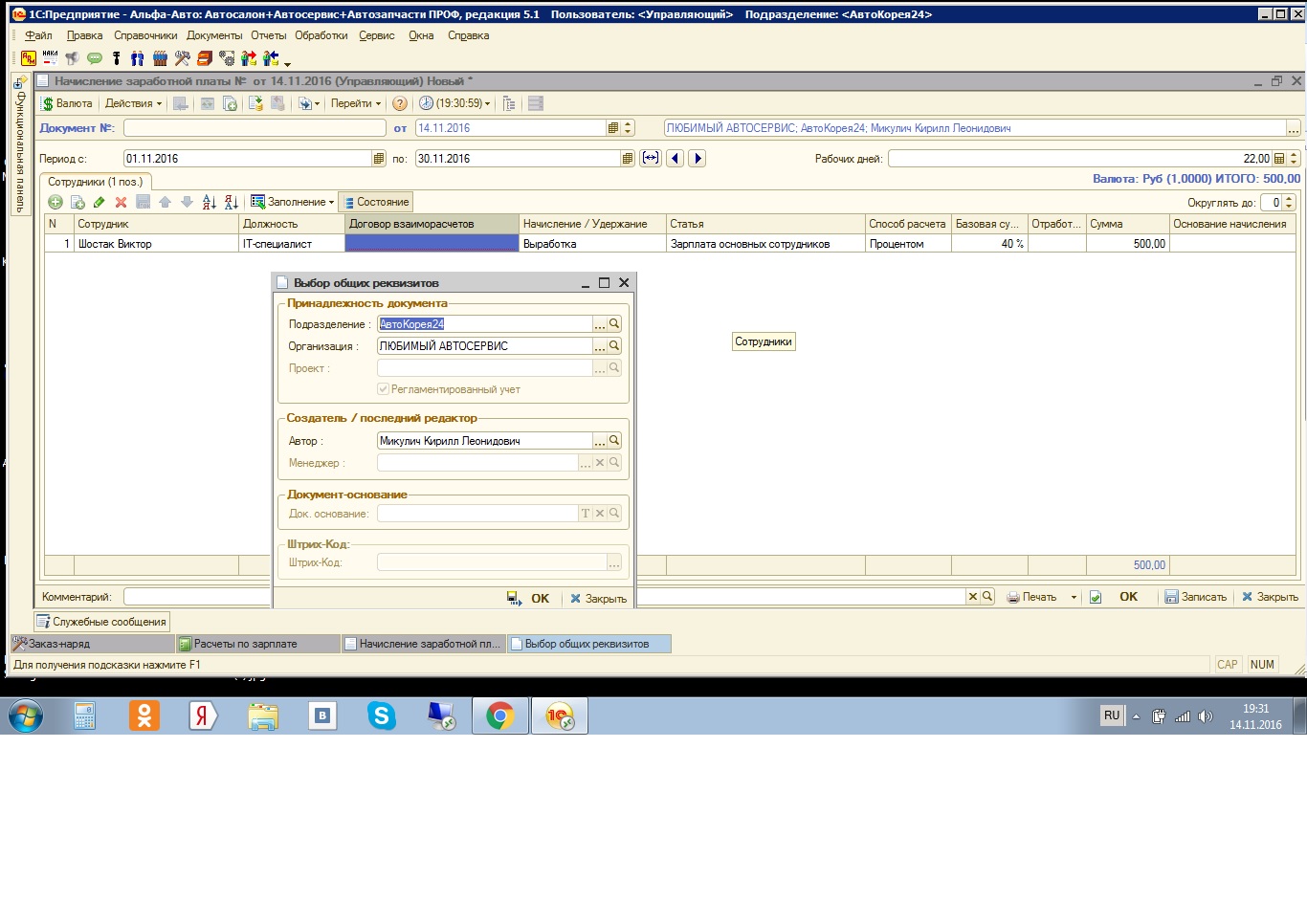Viewport: 1307px width, 924px height.
Task: Open selection list for Подразделение field
Action: tap(600, 324)
